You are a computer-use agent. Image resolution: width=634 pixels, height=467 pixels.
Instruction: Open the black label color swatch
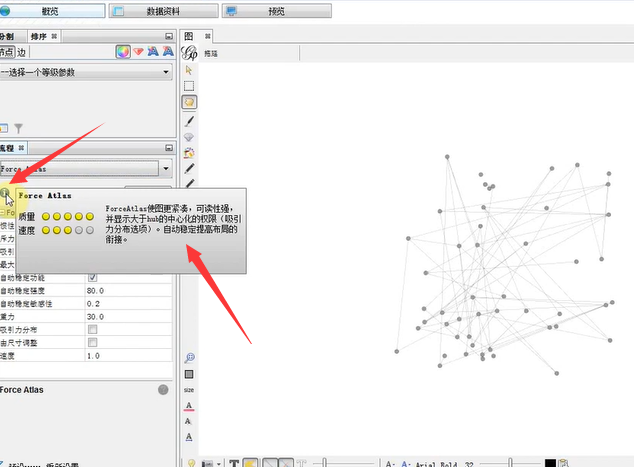(550, 463)
